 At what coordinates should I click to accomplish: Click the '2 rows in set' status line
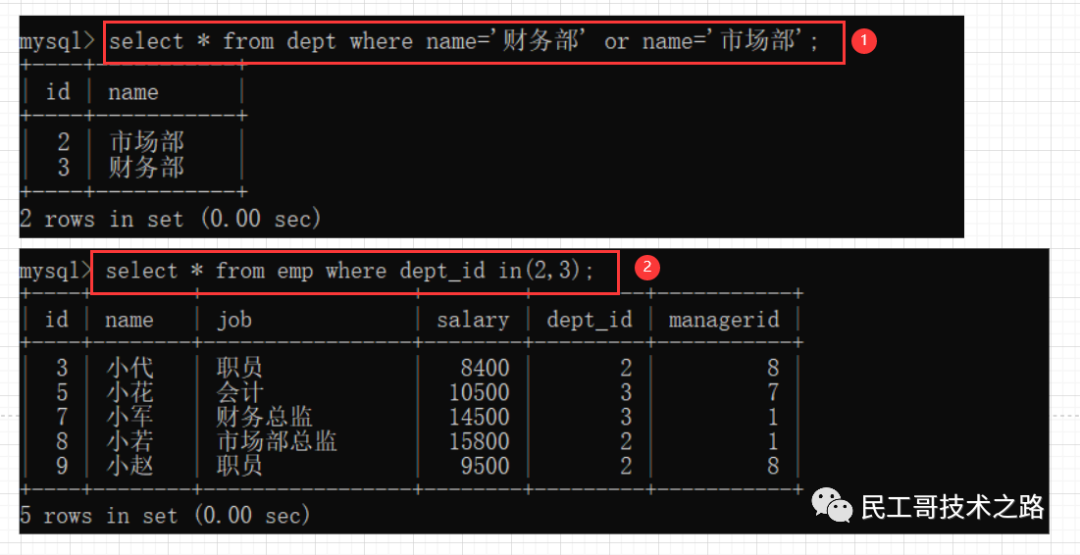170,219
